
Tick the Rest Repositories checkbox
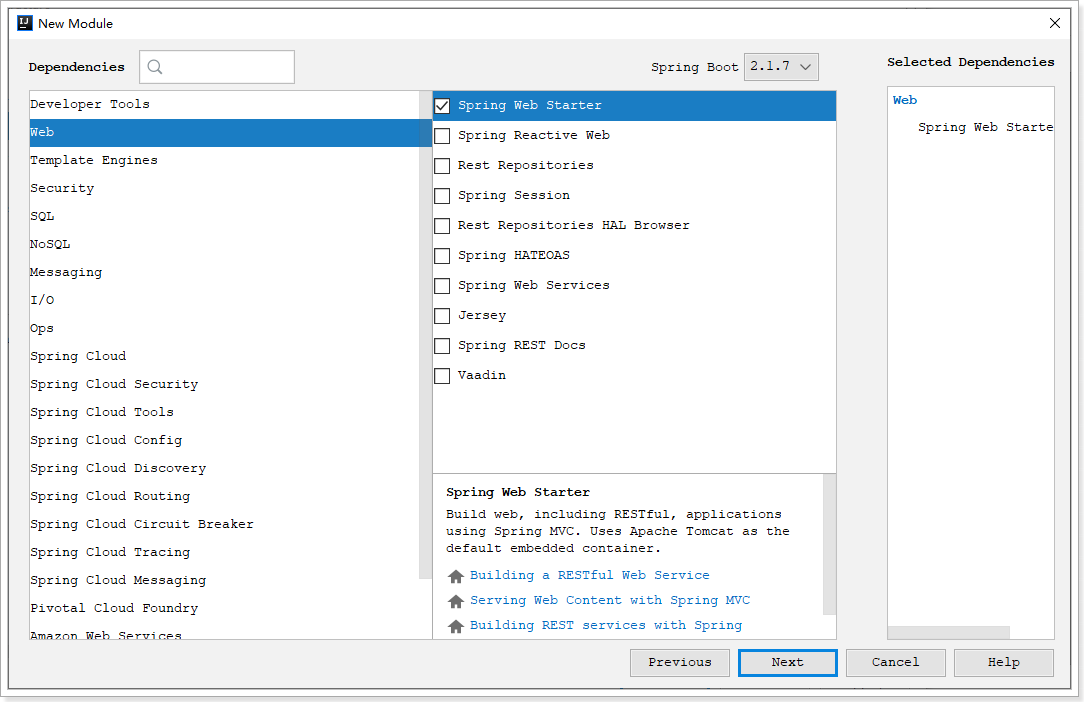pos(442,165)
